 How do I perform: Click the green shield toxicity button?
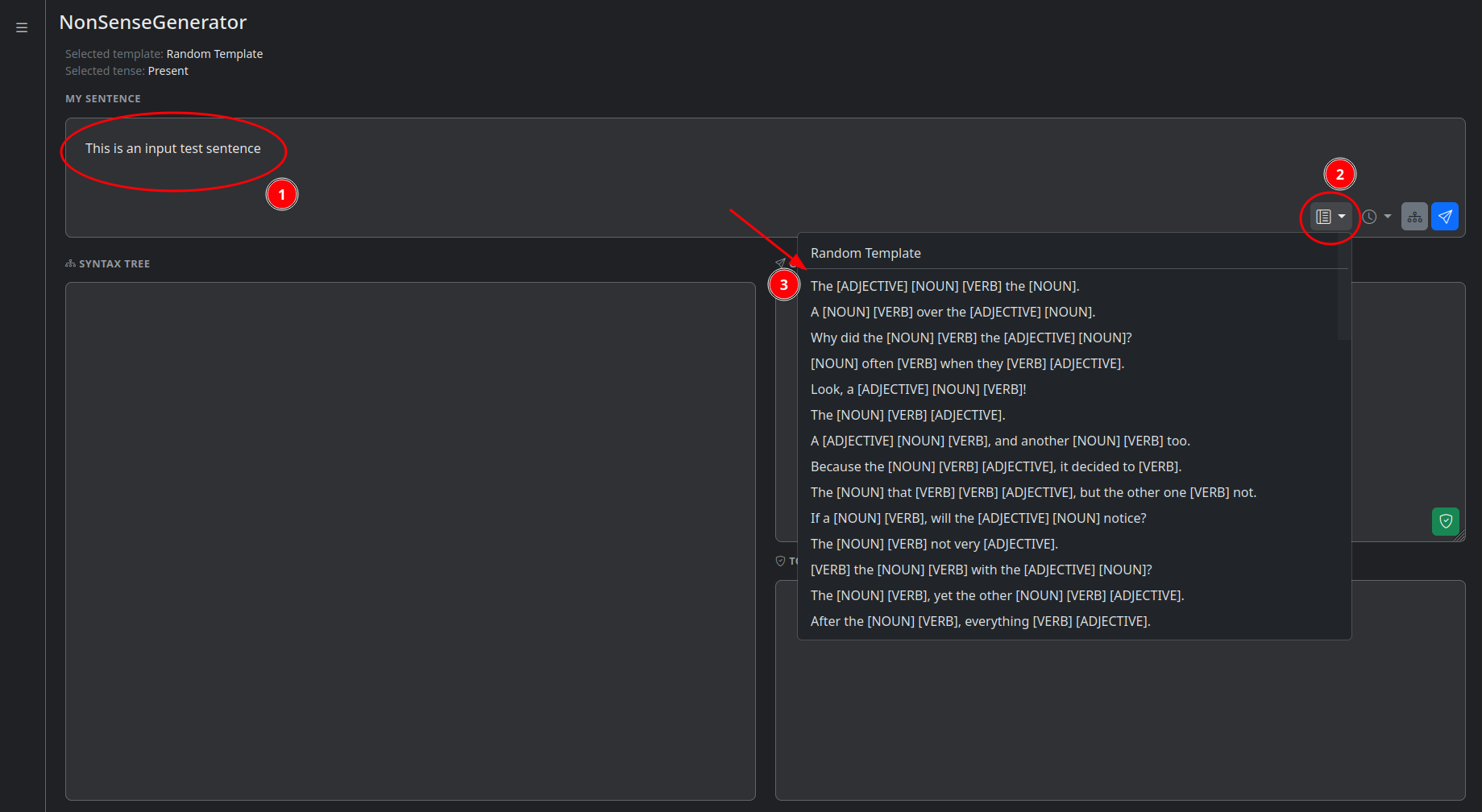(1446, 521)
